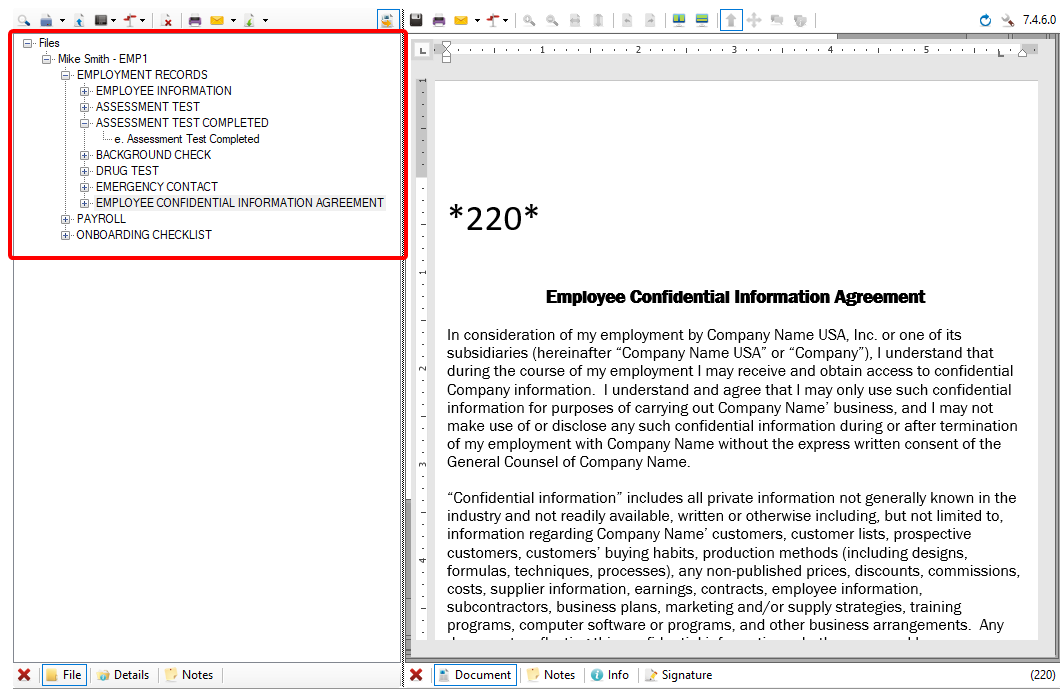Viewport: 1060px width, 689px height.
Task: Click the *220* barcode text in the document
Action: pyautogui.click(x=493, y=218)
